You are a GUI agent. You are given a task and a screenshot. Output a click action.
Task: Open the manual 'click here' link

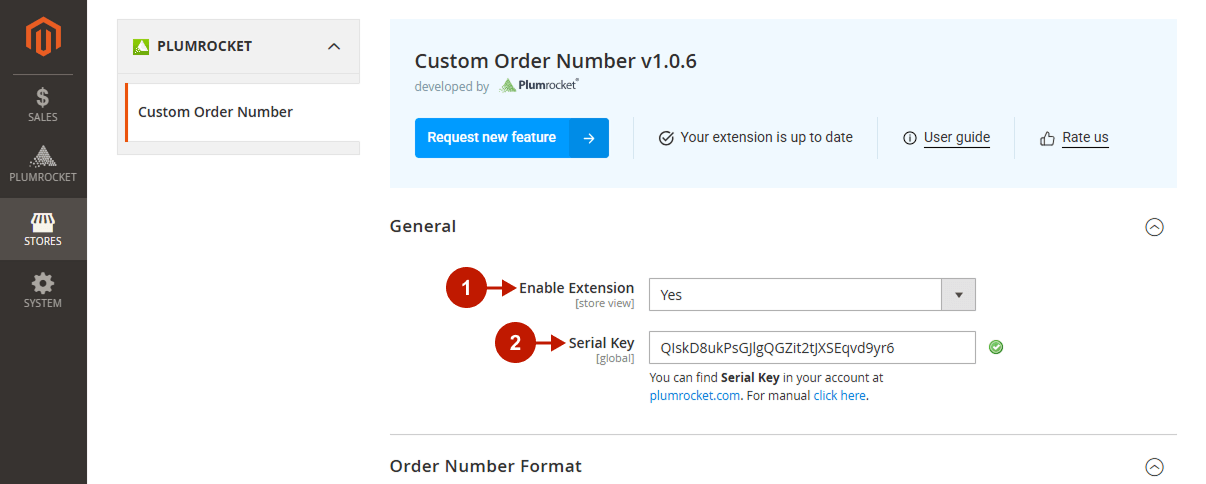point(839,395)
